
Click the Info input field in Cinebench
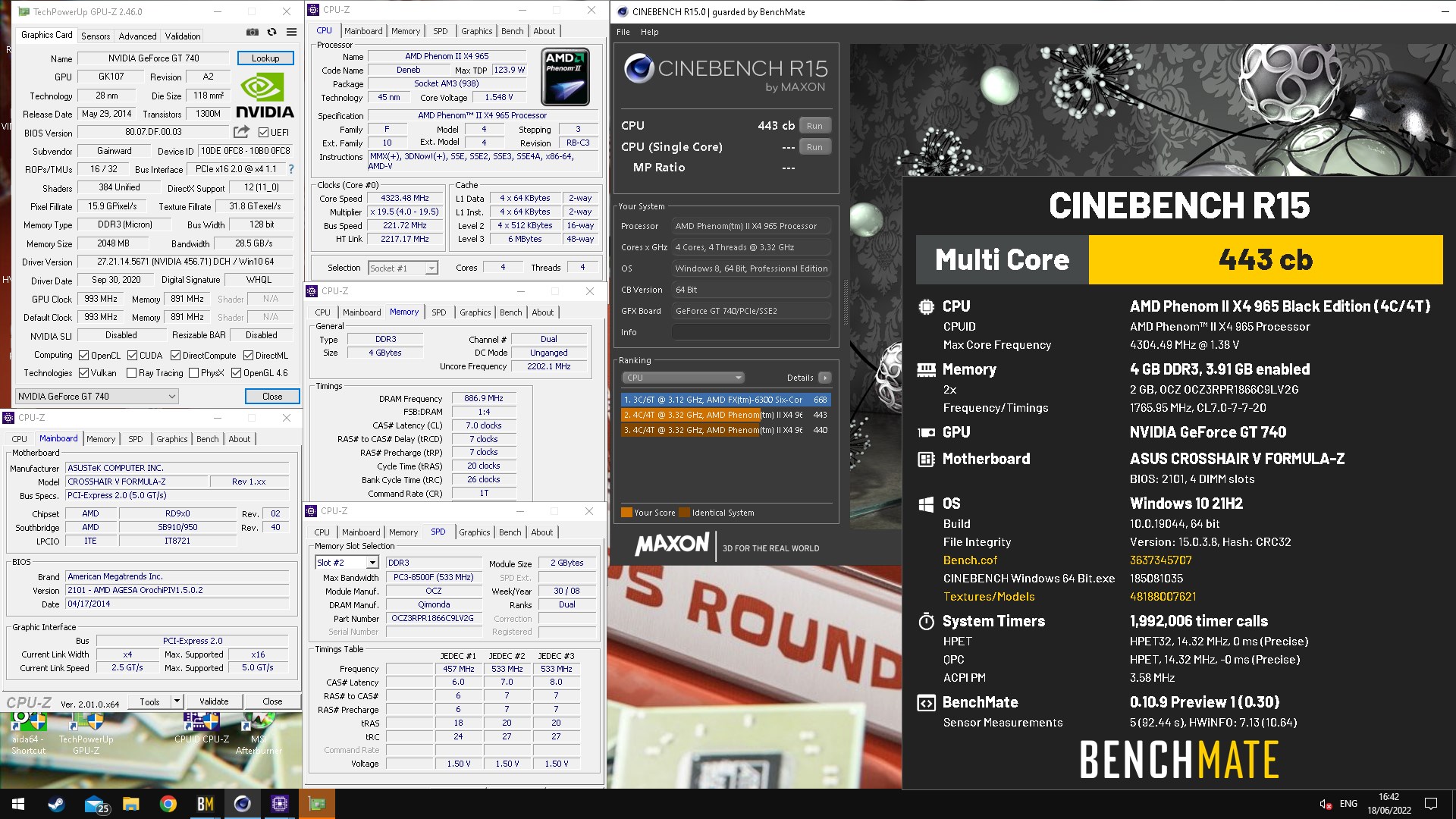point(751,332)
